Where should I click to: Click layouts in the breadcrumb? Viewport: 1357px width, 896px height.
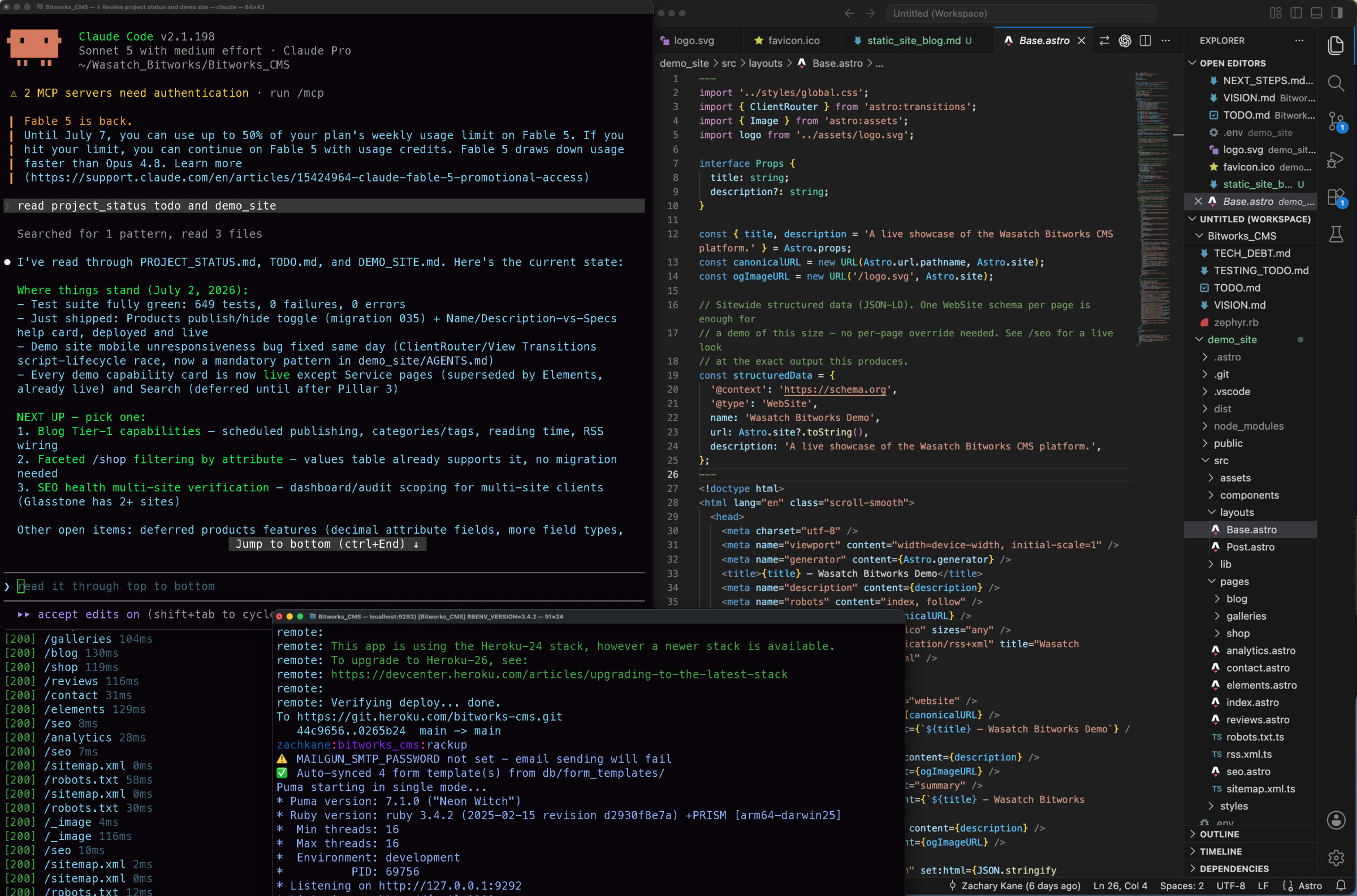766,63
